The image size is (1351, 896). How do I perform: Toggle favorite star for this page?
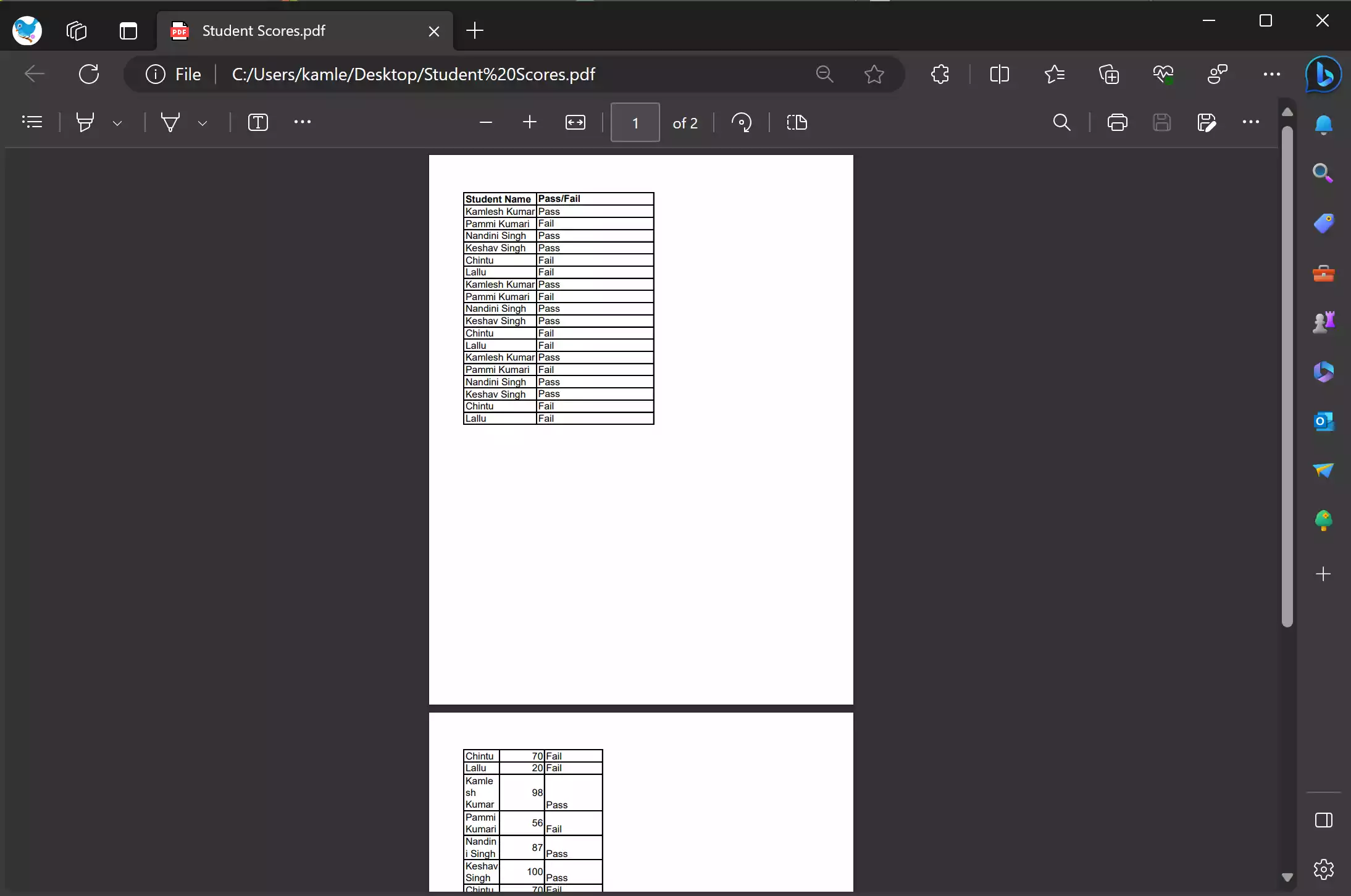click(x=874, y=74)
